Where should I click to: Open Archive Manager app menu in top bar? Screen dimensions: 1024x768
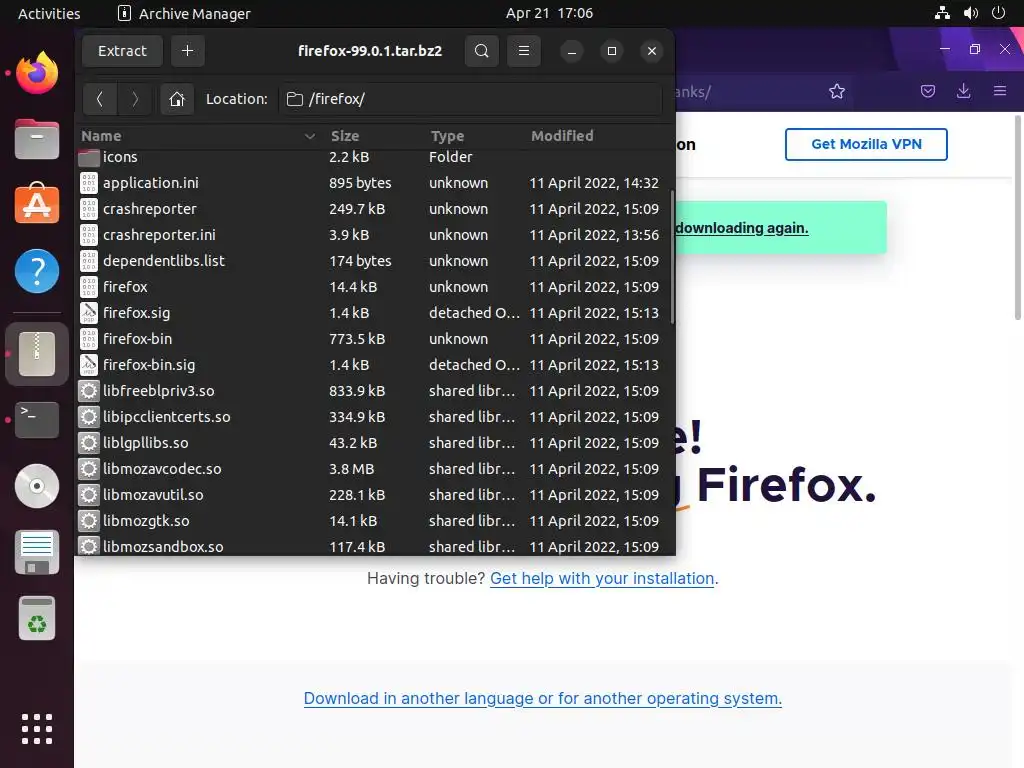pos(184,13)
